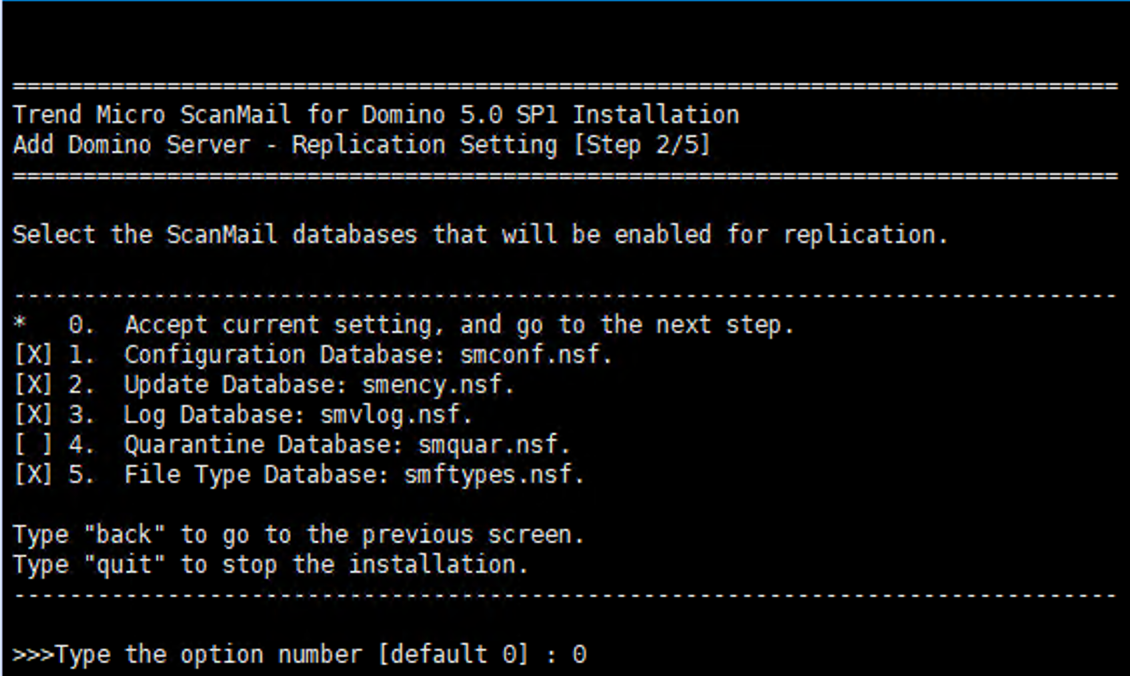Viewport: 1130px width, 676px height.
Task: Click the typed 0 after the prompt colon
Action: coord(579,656)
